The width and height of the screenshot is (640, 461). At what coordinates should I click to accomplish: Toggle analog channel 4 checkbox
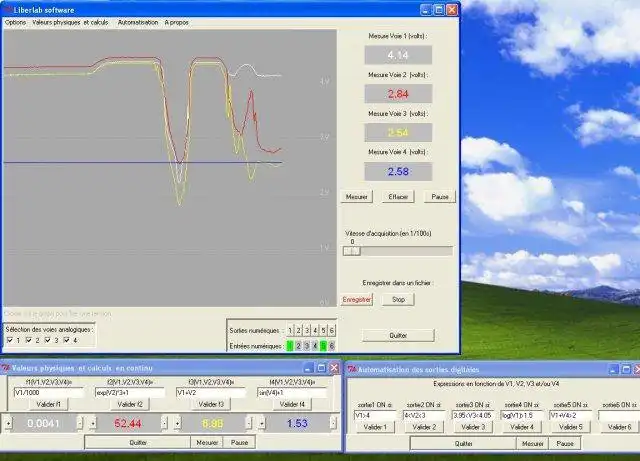67,340
